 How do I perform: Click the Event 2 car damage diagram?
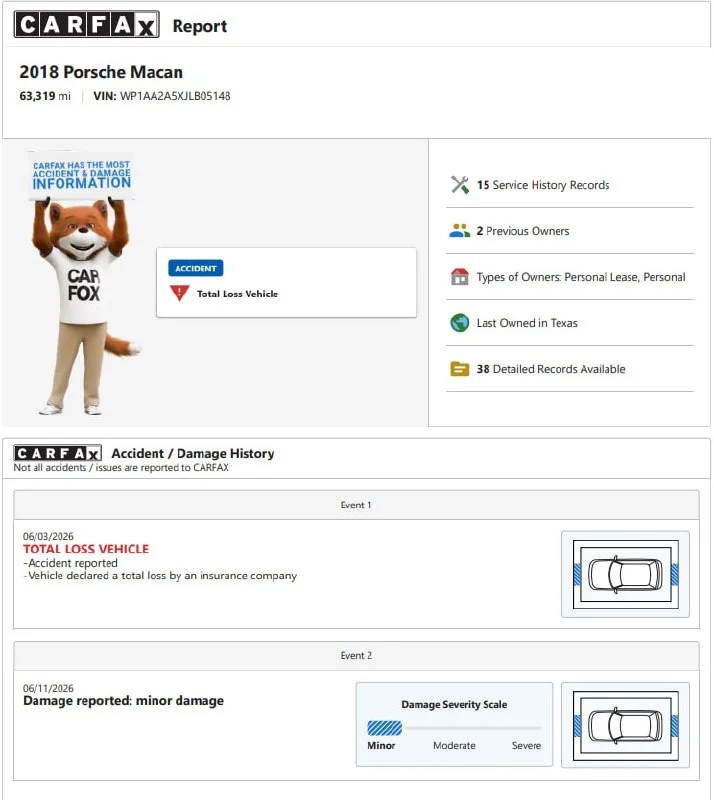tap(625, 725)
